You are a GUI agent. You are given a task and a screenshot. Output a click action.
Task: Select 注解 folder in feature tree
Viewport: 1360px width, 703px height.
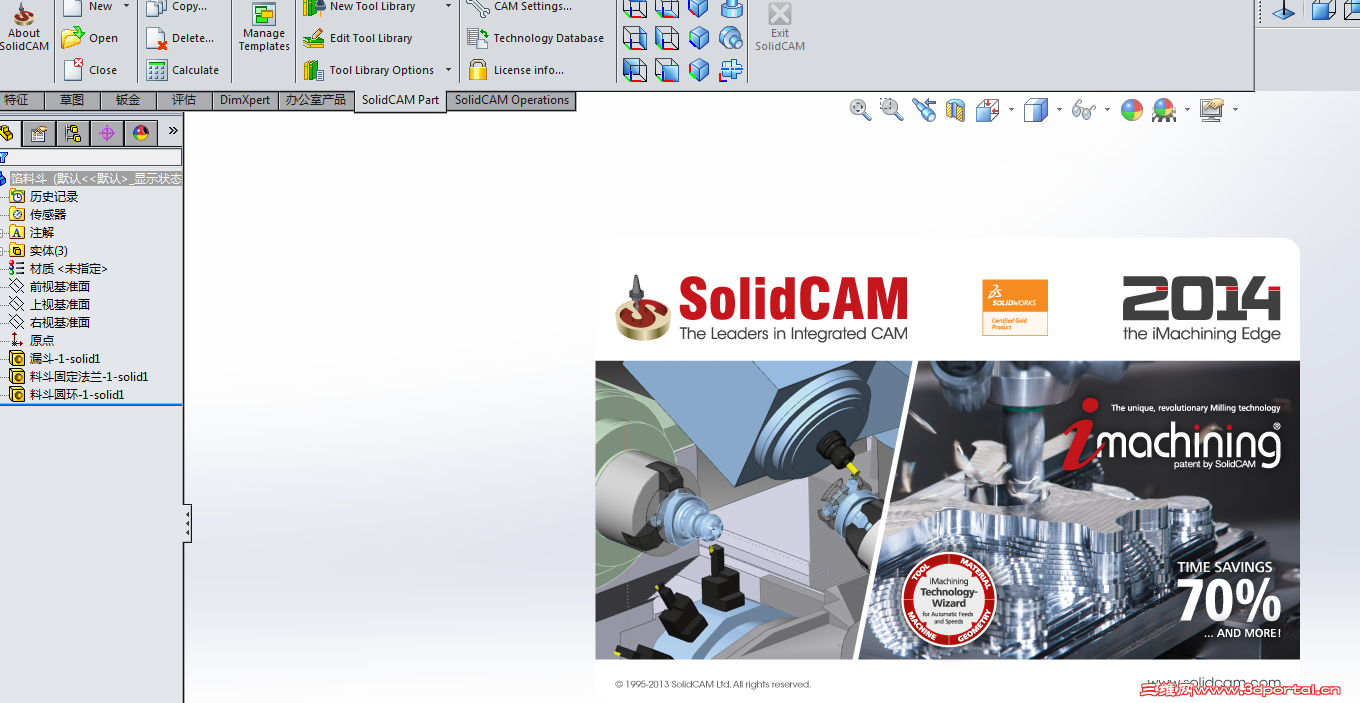click(x=42, y=233)
